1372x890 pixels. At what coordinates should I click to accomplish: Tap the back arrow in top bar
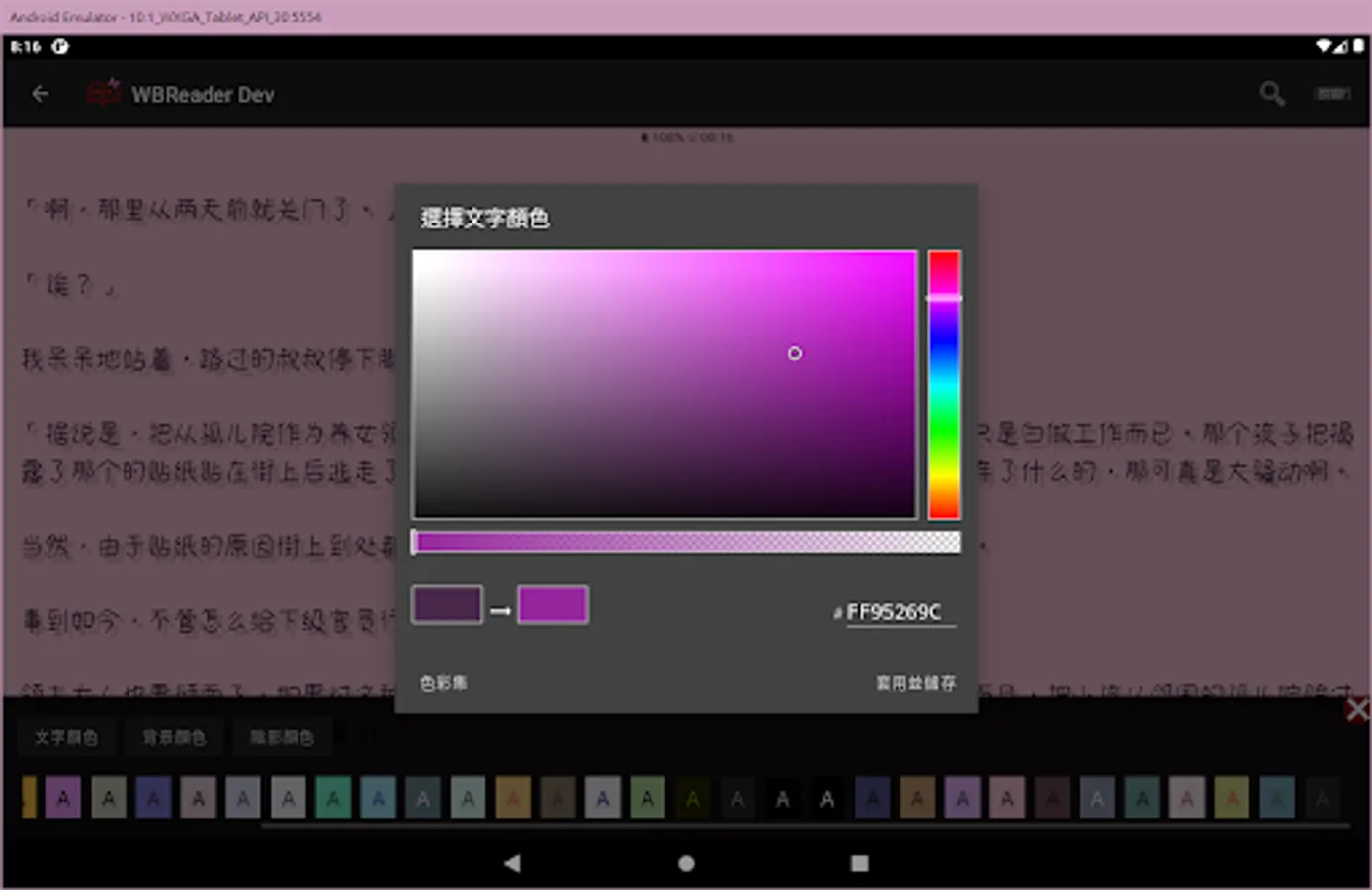pyautogui.click(x=41, y=94)
